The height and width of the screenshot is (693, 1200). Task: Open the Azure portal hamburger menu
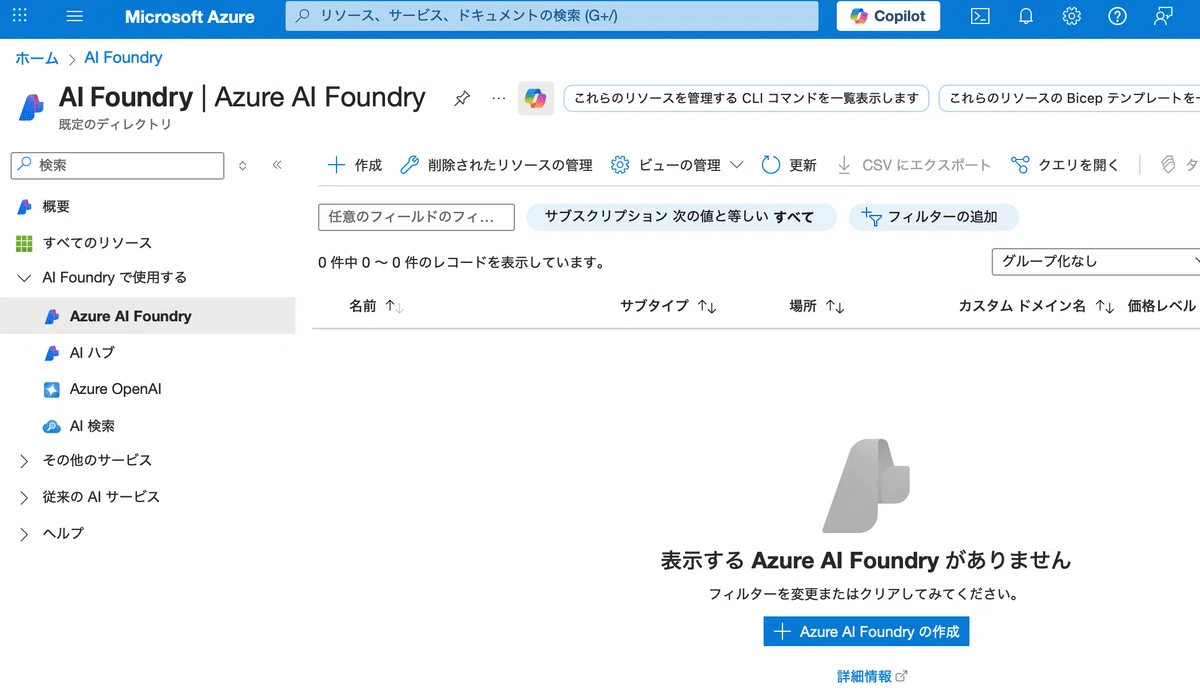coord(74,16)
